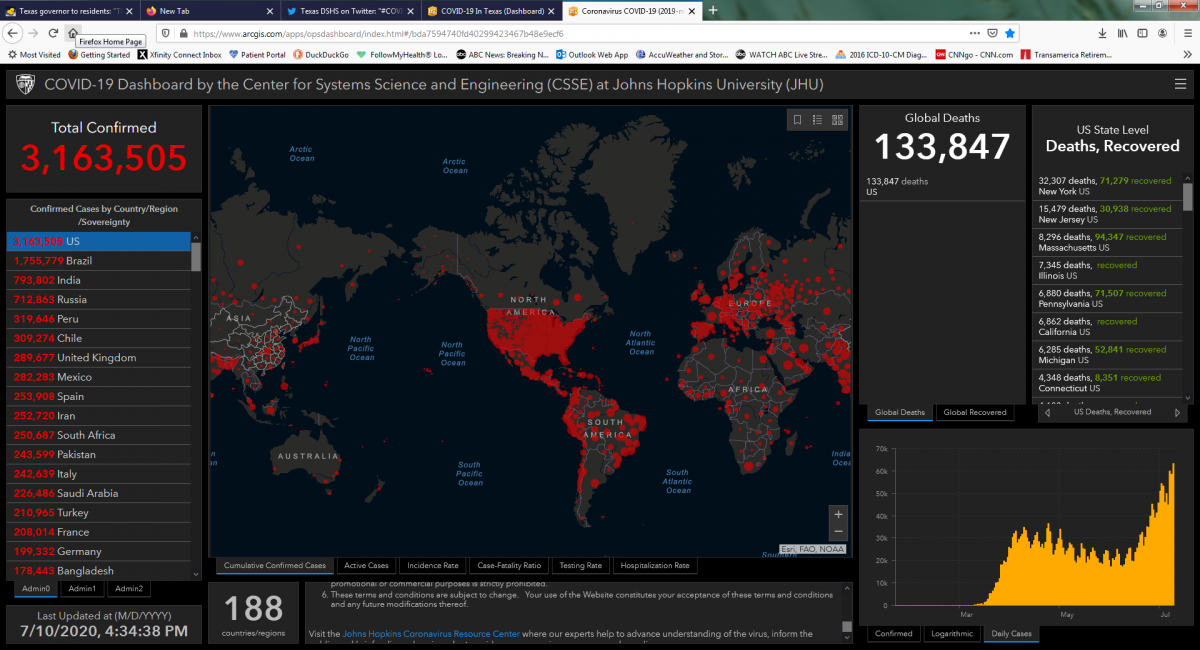The width and height of the screenshot is (1200, 650).
Task: Close the Texas DSHS Twitter tab
Action: point(412,11)
